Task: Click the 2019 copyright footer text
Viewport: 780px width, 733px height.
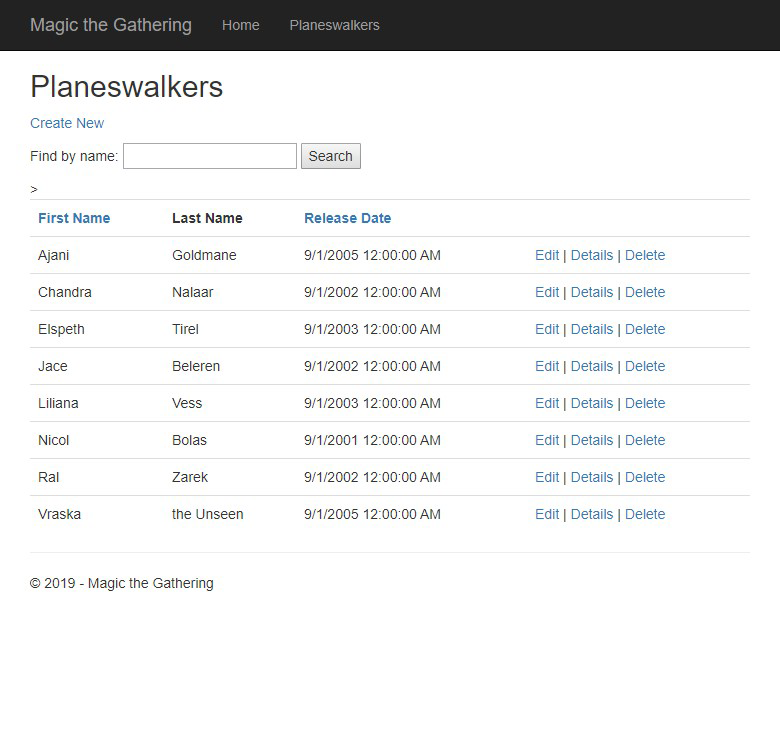Action: tap(122, 583)
